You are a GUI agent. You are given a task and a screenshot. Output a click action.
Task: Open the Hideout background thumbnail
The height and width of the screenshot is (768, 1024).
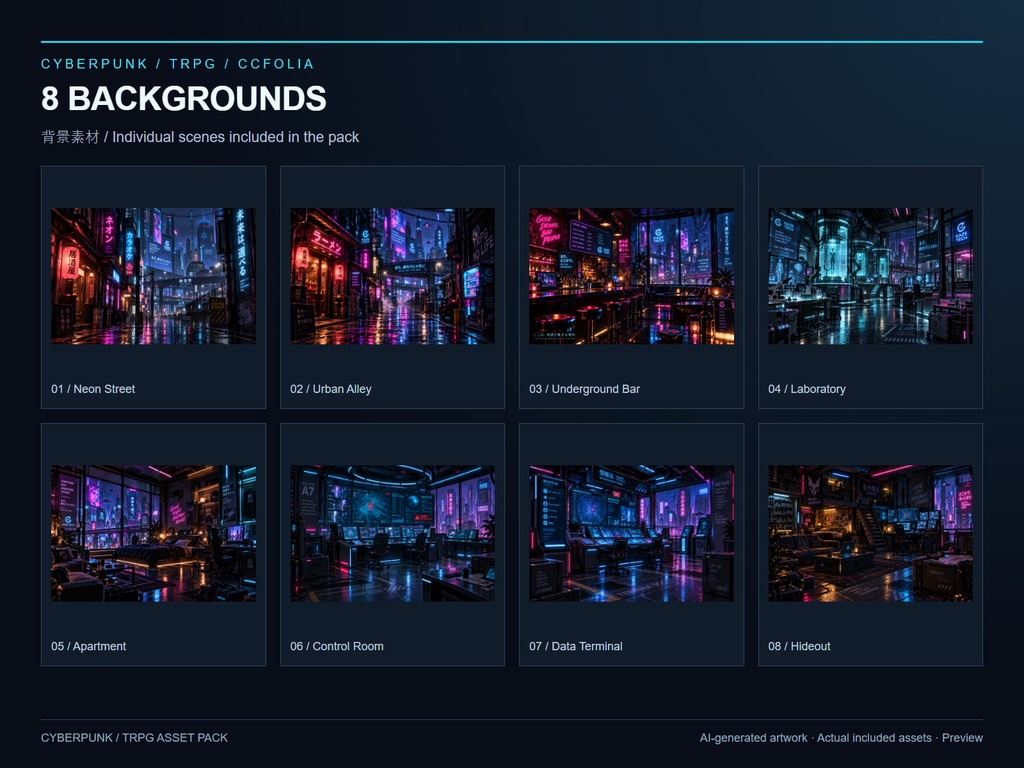871,533
